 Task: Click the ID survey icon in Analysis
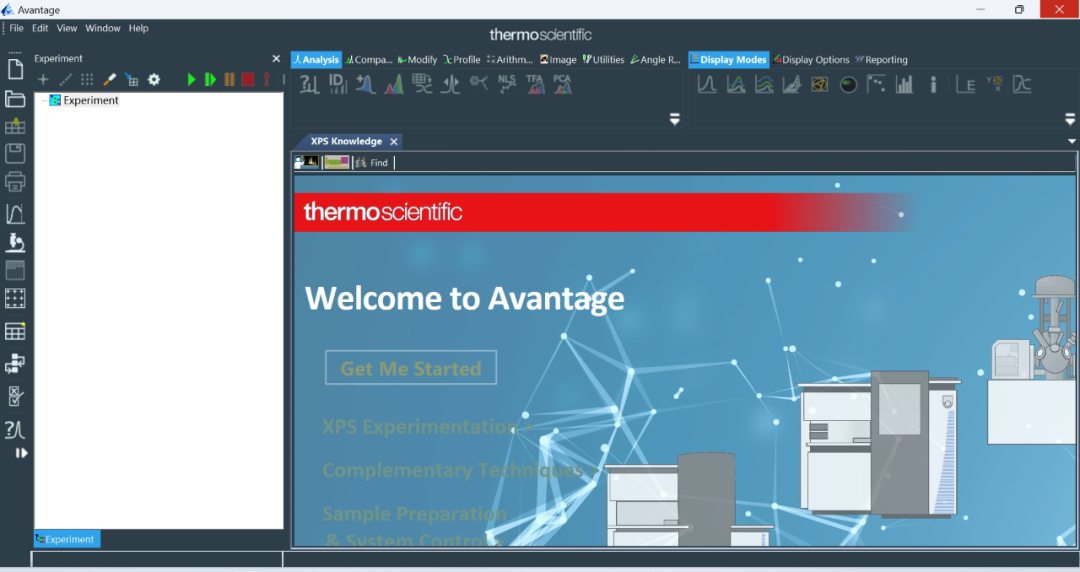click(x=338, y=84)
